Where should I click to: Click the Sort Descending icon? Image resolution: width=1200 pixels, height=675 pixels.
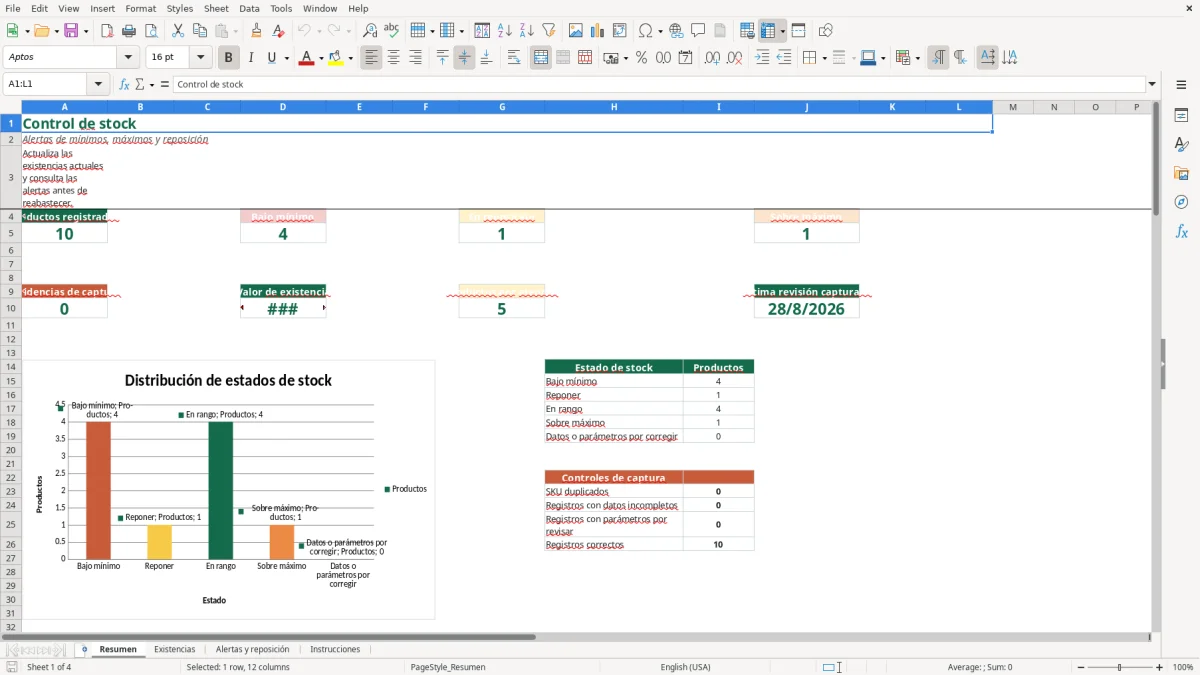tap(526, 31)
